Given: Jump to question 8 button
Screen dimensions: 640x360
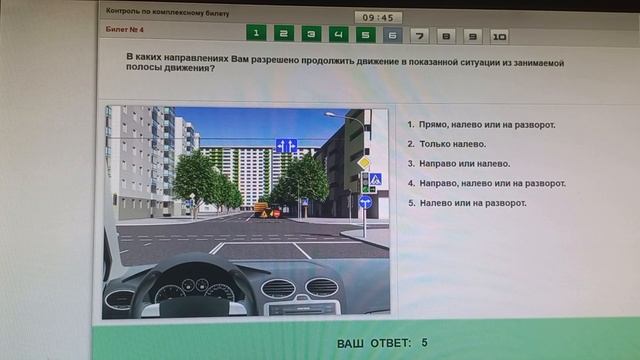Looking at the screenshot, I should point(446,36).
